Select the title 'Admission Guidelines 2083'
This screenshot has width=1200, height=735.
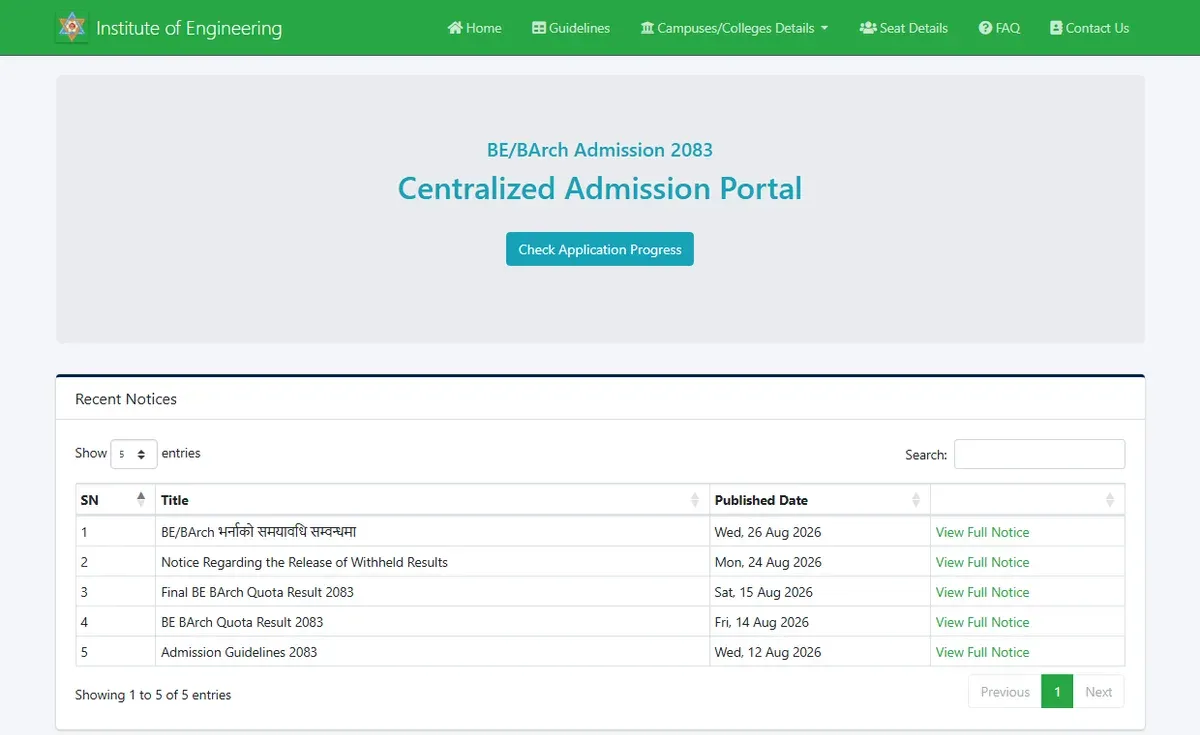239,652
